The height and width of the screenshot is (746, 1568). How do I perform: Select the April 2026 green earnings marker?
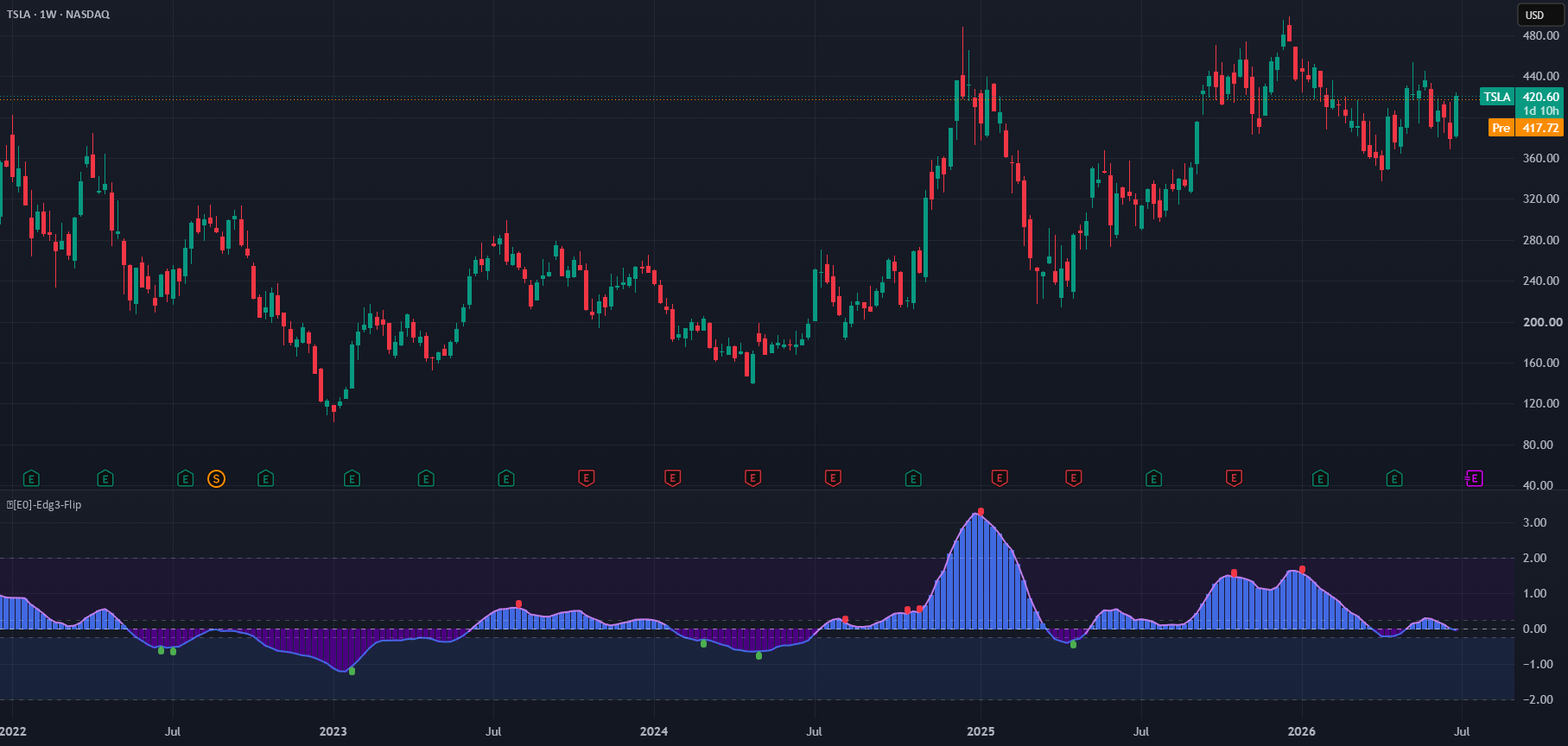tap(1394, 478)
